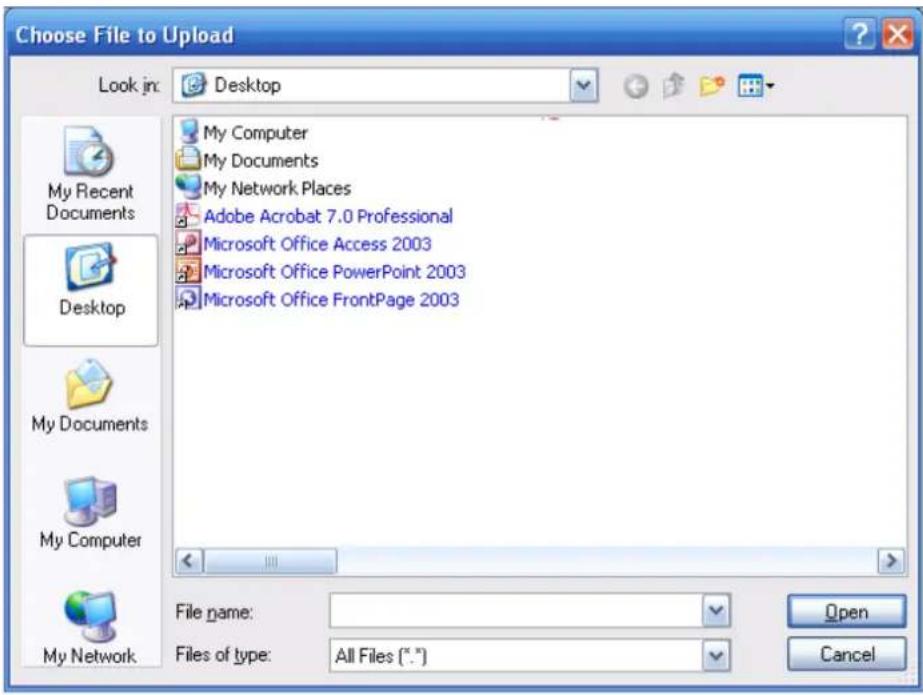Click 'Microsoft Office PowerPoint 2003' name

click(334, 271)
